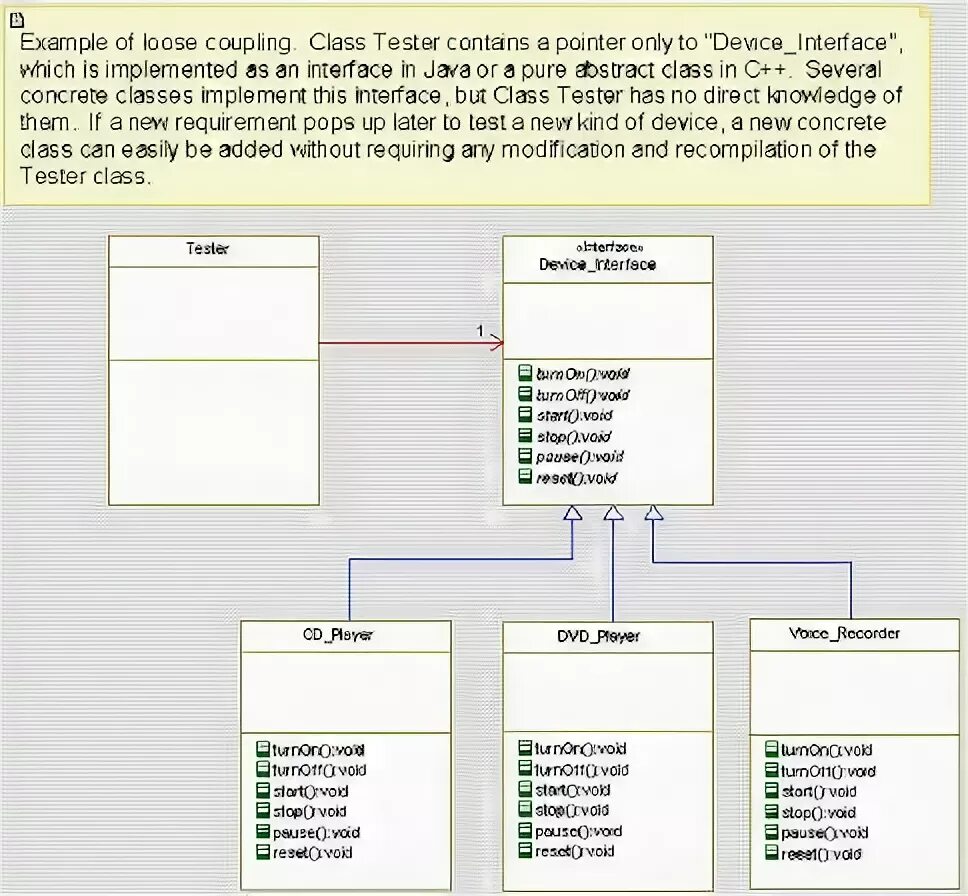Collapse the Voice_Recorder generalization arrowhead
Viewport: 968px width, 896px height.
click(x=655, y=512)
